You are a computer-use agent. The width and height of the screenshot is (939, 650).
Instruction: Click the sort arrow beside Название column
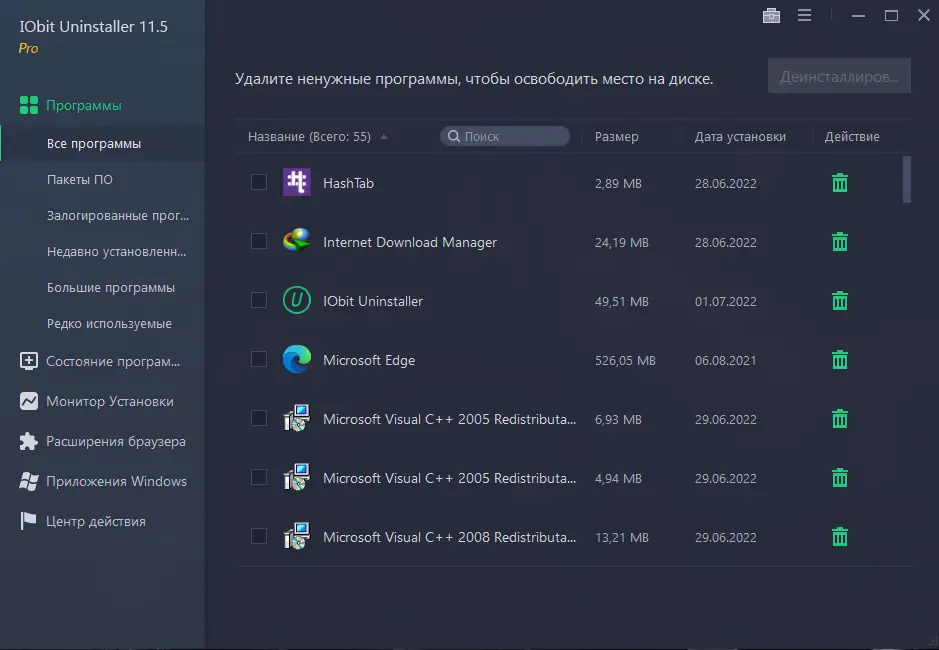point(384,137)
